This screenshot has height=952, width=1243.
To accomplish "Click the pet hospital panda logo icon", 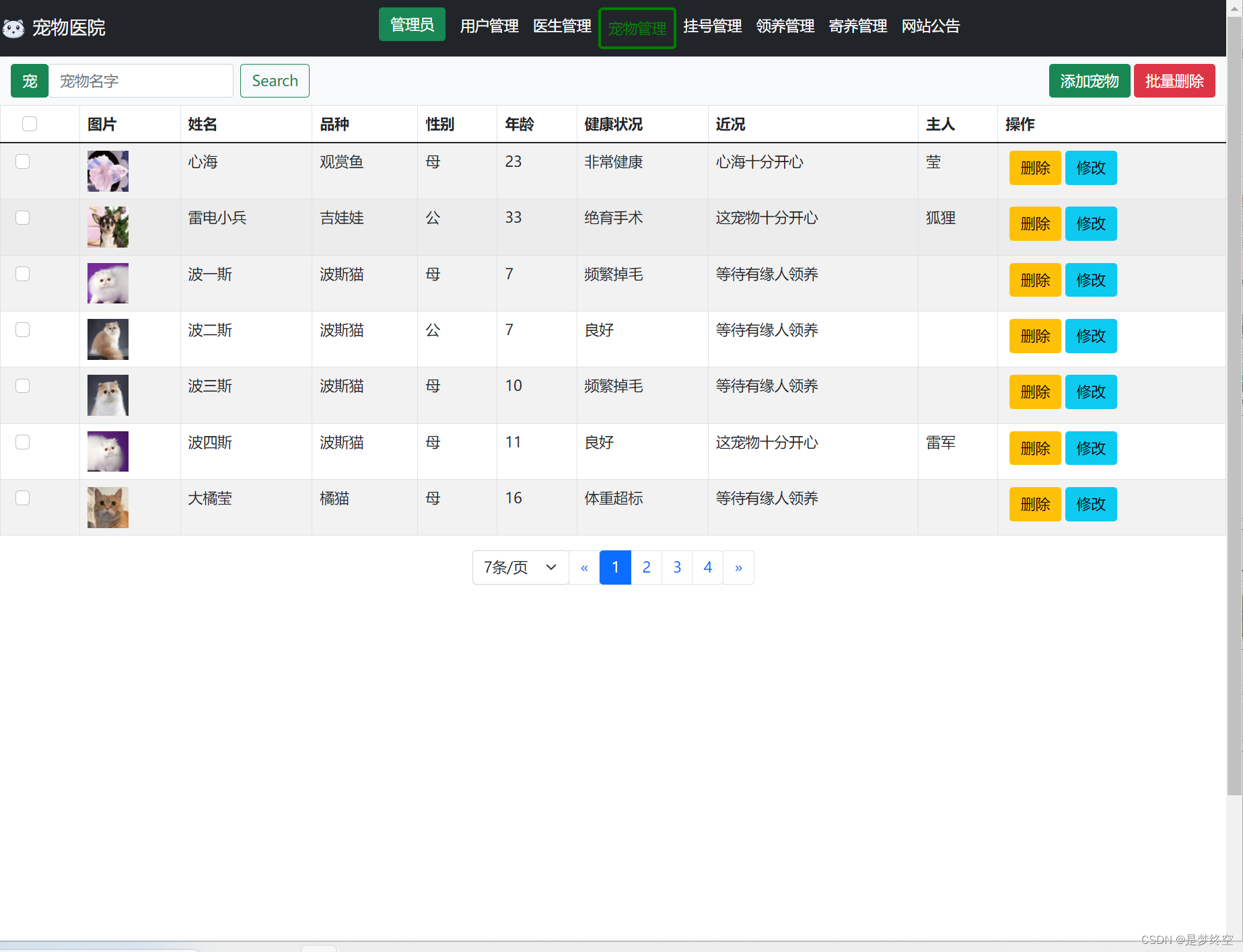I will point(13,28).
